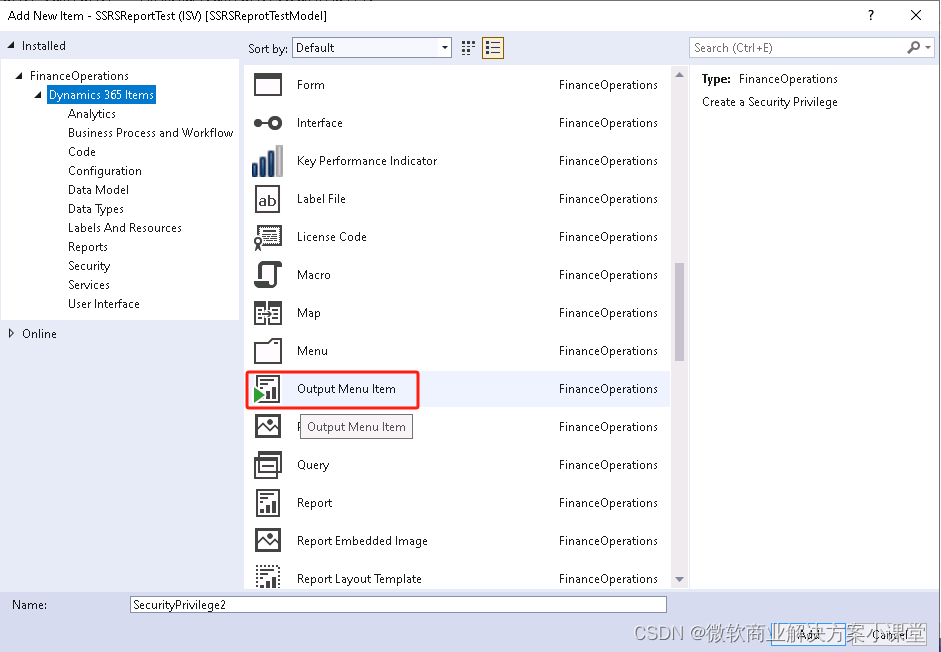
Task: Click the image icon above Query
Action: coord(268,427)
